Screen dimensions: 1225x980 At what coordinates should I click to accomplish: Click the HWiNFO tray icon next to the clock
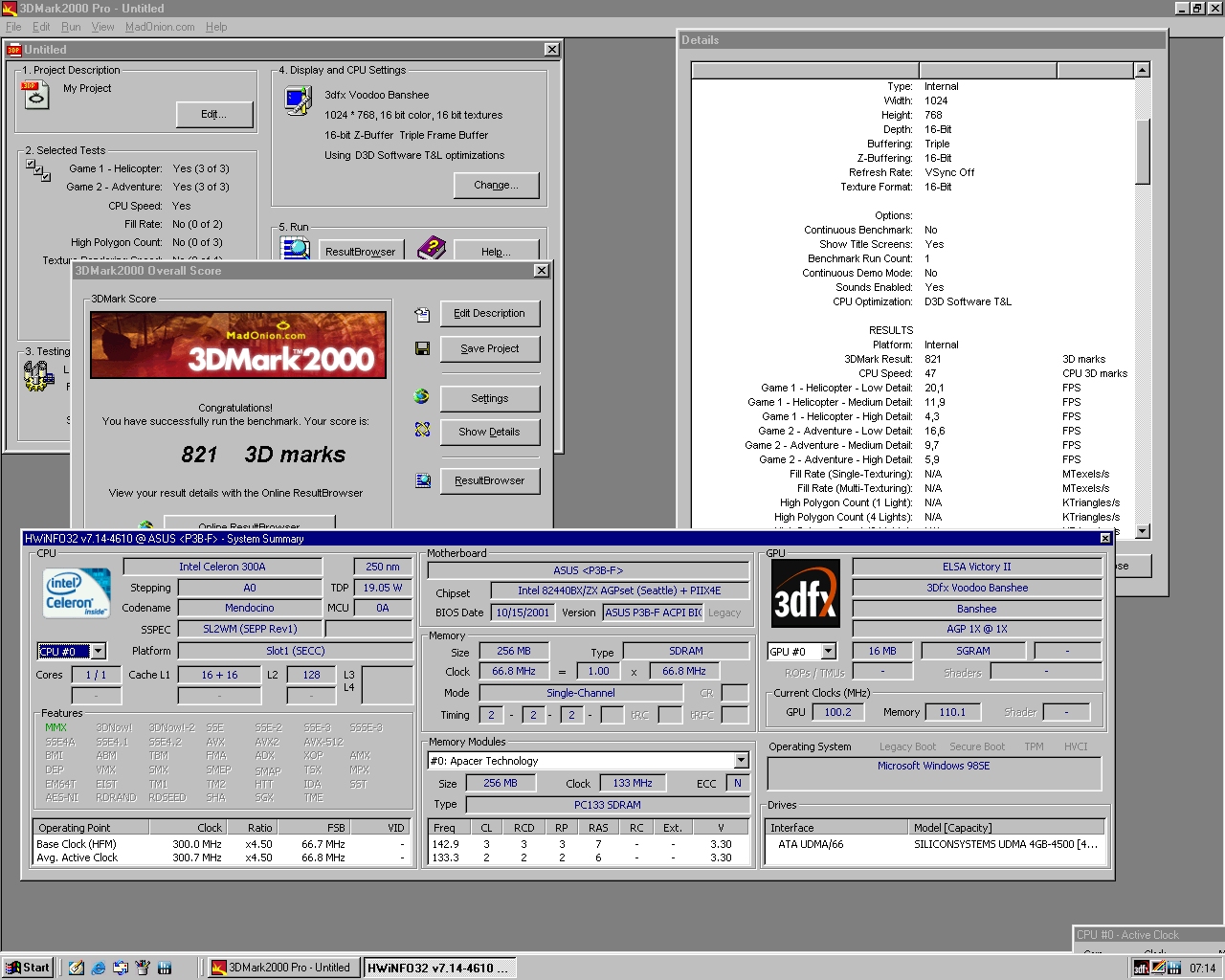(x=1173, y=968)
